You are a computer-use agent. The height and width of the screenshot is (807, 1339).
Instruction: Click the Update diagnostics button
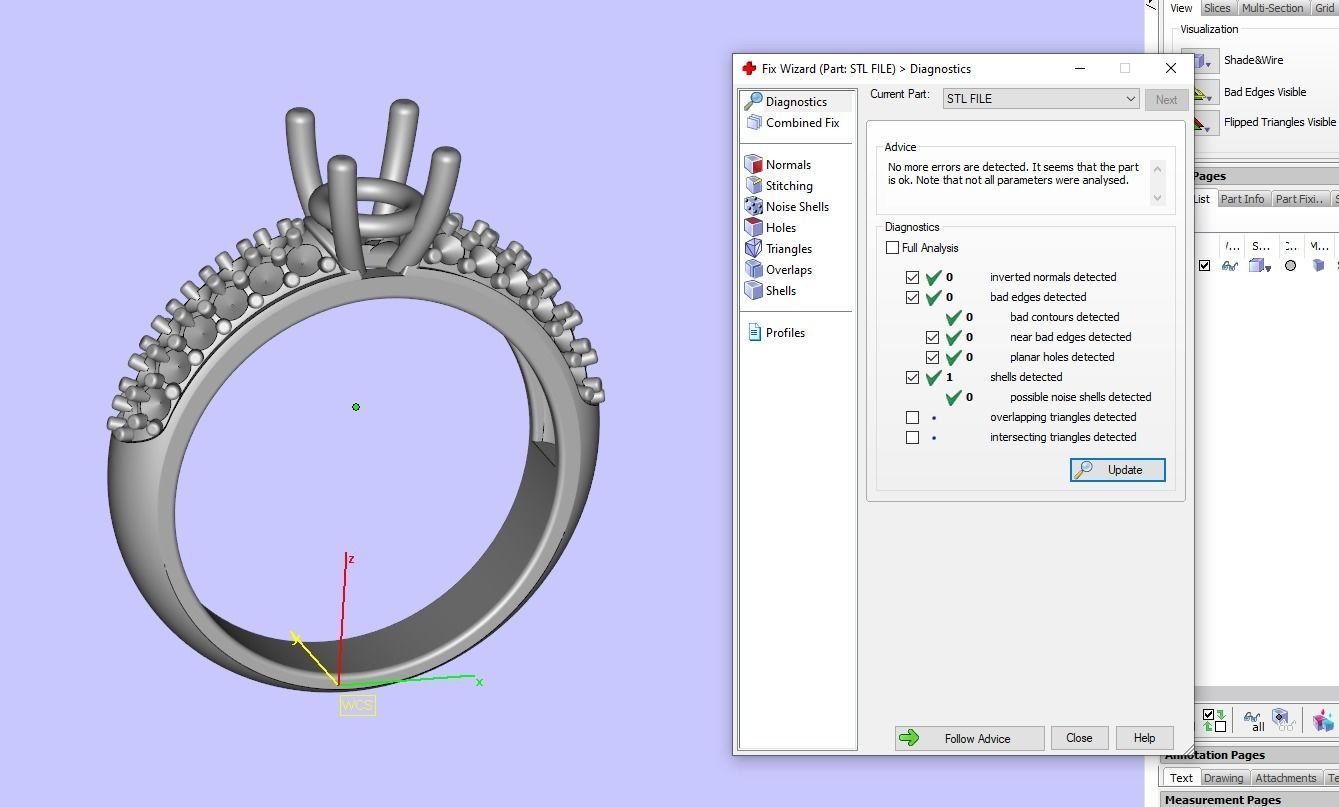point(1117,470)
